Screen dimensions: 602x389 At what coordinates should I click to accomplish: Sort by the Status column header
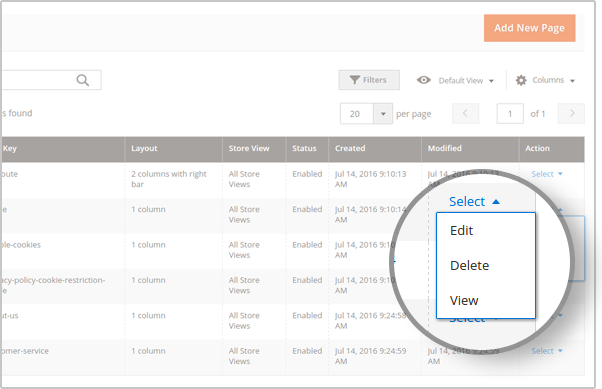point(307,149)
